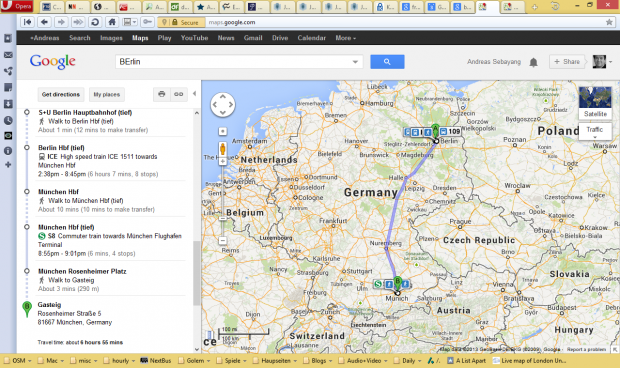
Task: Bookmark the page with the star icon
Action: [609, 23]
